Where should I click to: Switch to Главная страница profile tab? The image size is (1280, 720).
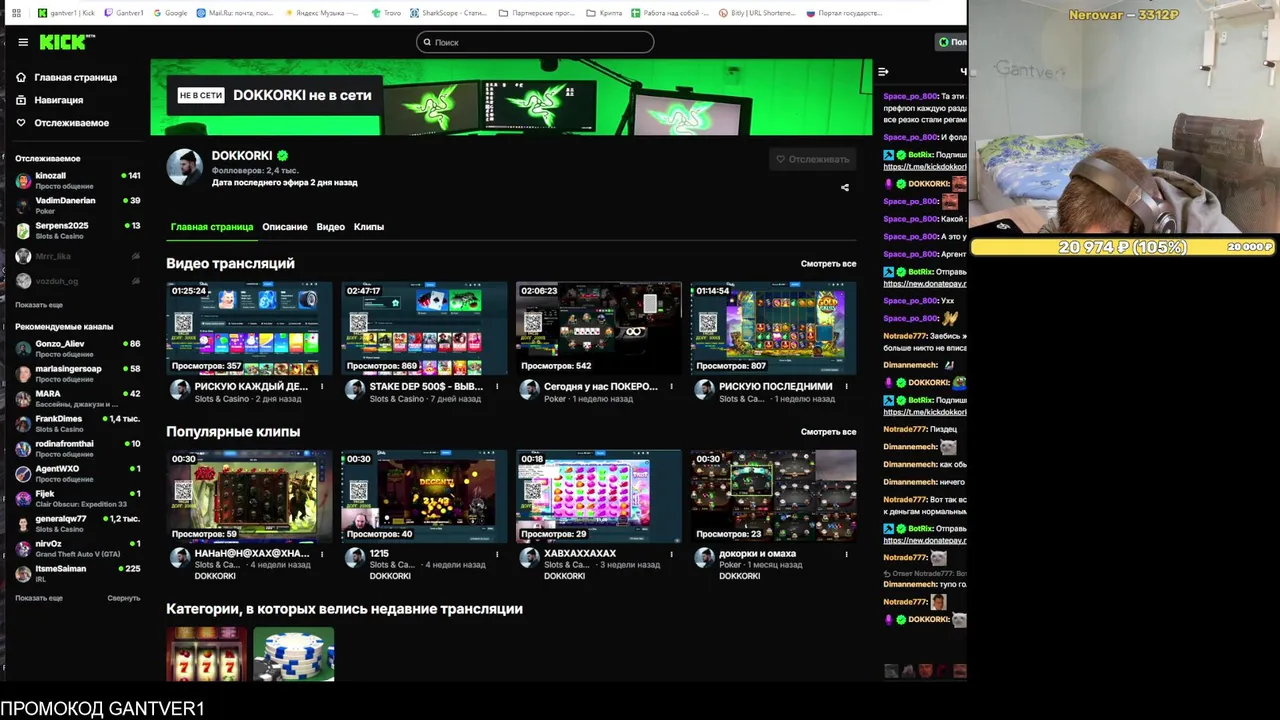[x=212, y=227]
